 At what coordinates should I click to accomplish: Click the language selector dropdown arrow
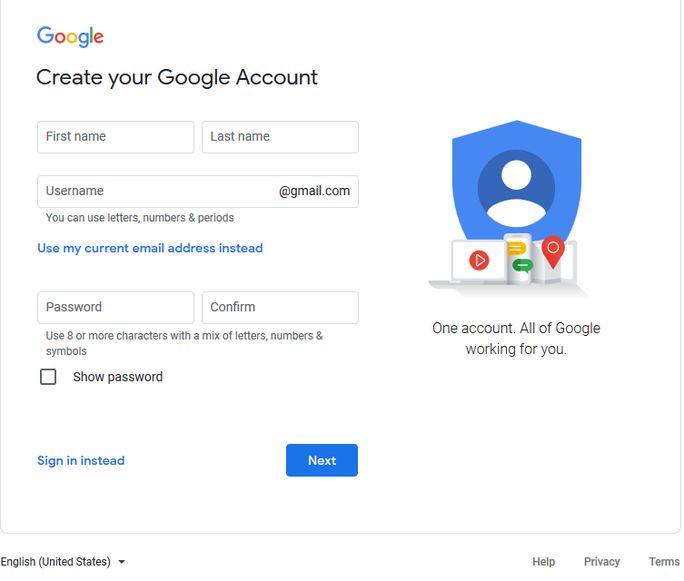122,562
